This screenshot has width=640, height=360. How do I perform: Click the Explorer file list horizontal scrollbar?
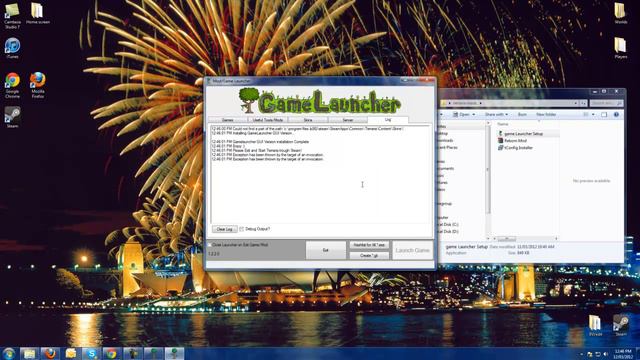pyautogui.click(x=525, y=238)
